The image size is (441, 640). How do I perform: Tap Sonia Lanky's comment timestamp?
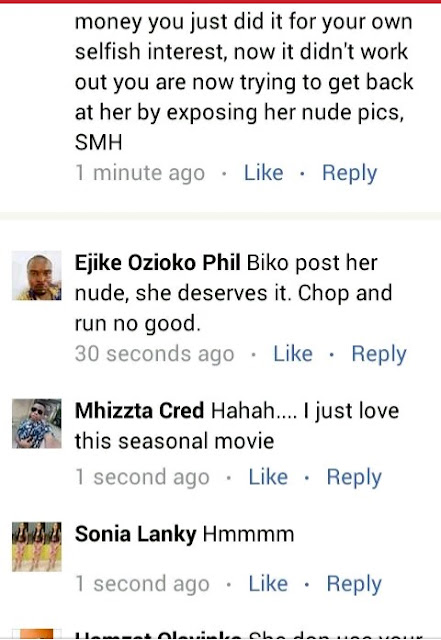(142, 584)
